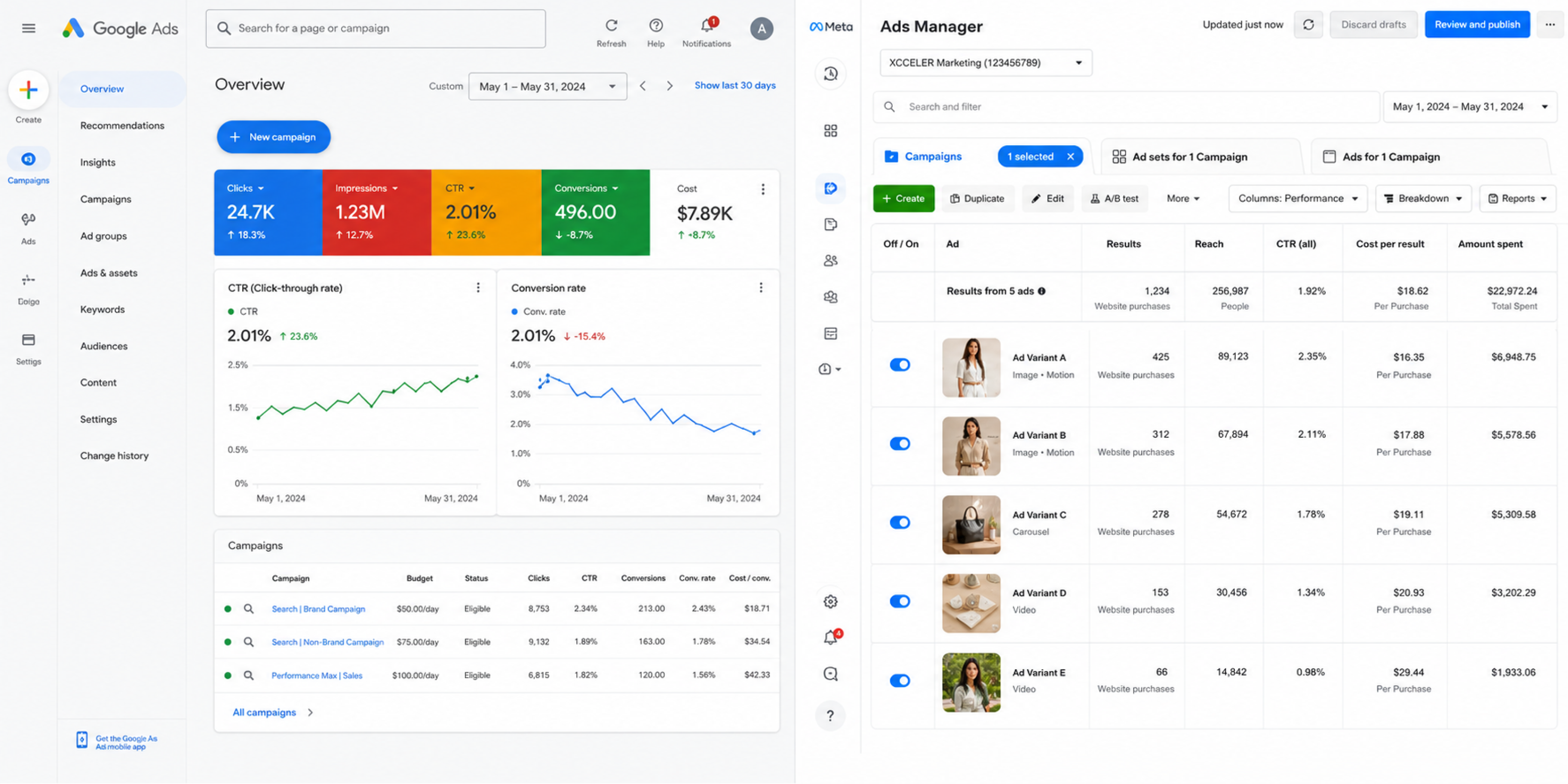The height and width of the screenshot is (784, 1568).
Task: Click green Create button in Meta
Action: tap(903, 198)
